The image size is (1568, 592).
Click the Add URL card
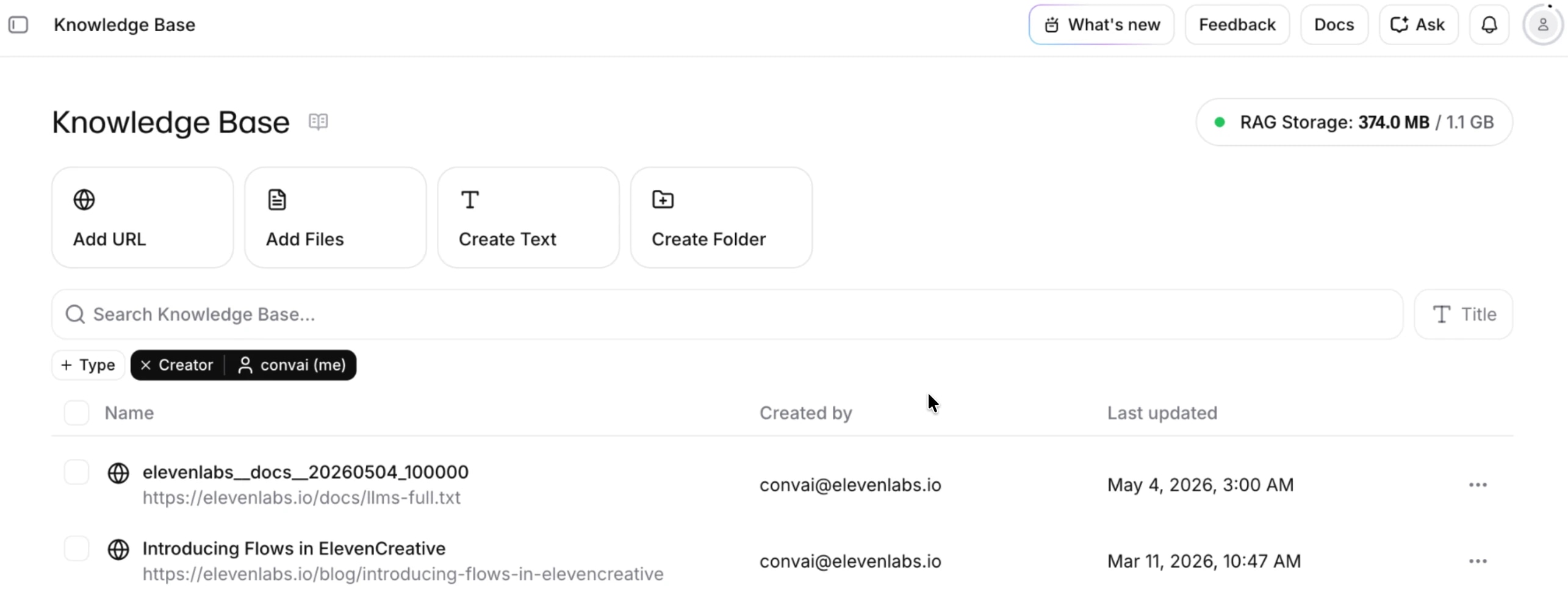pos(142,217)
